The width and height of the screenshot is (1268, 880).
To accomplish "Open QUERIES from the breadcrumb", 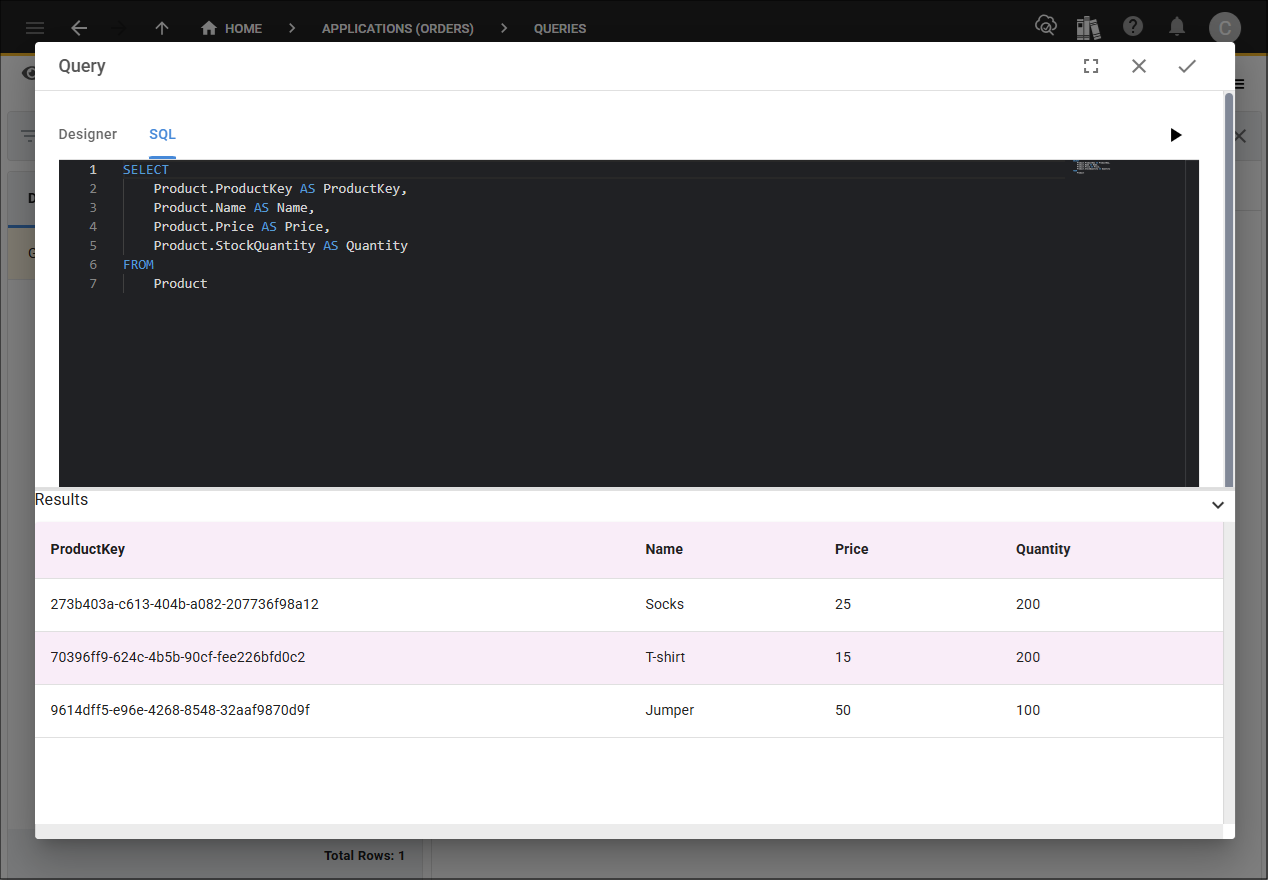I will (559, 28).
